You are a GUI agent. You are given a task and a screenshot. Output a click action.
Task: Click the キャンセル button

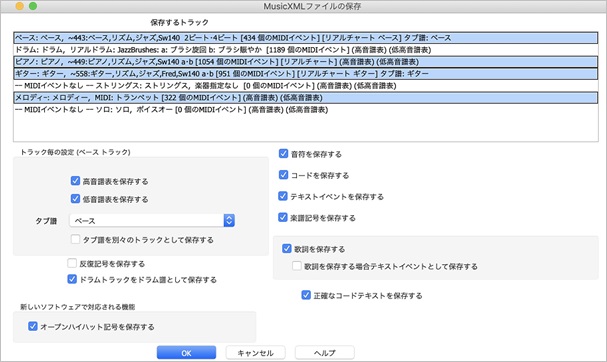tap(255, 353)
